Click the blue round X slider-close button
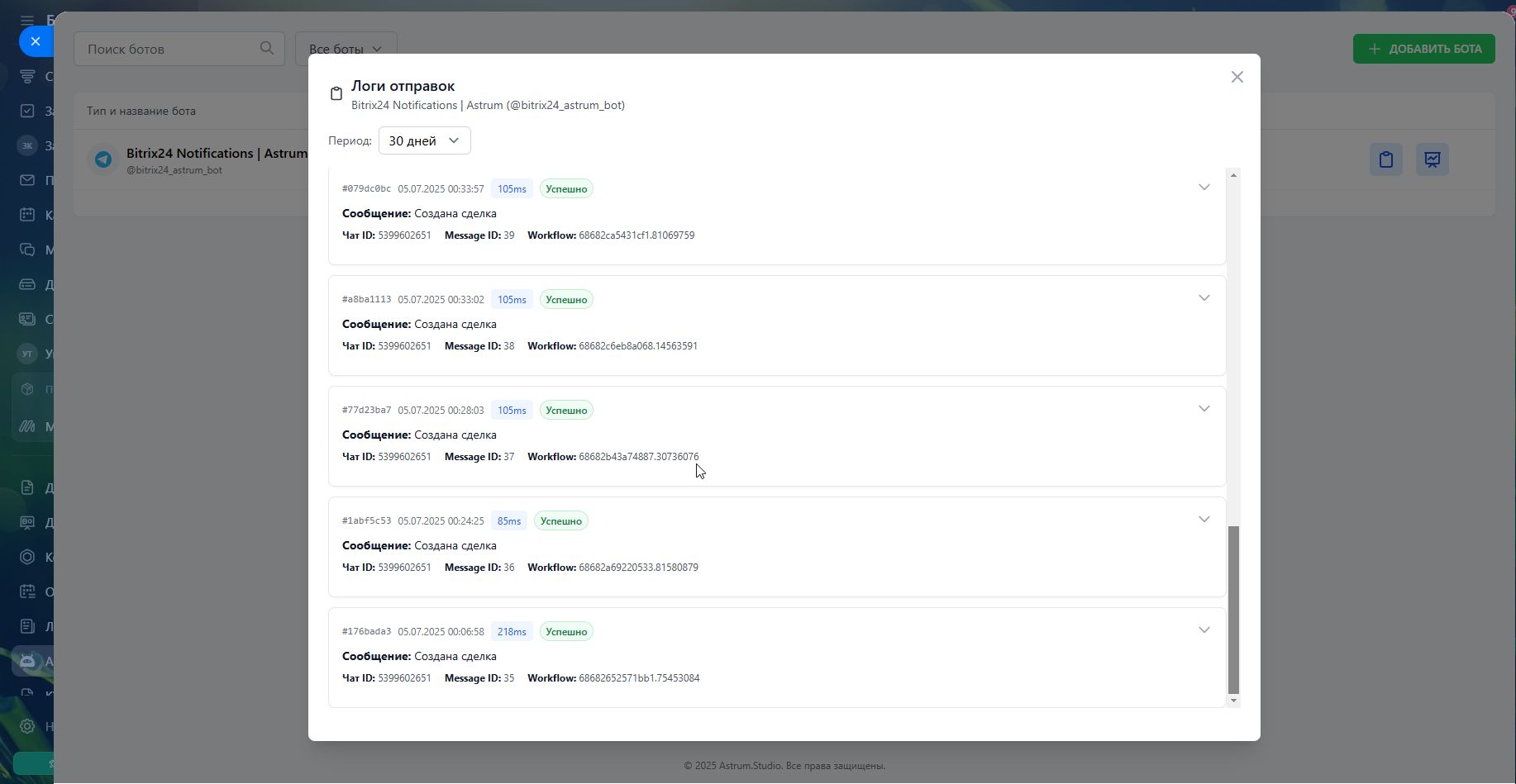Viewport: 1516px width, 784px height. coord(35,40)
